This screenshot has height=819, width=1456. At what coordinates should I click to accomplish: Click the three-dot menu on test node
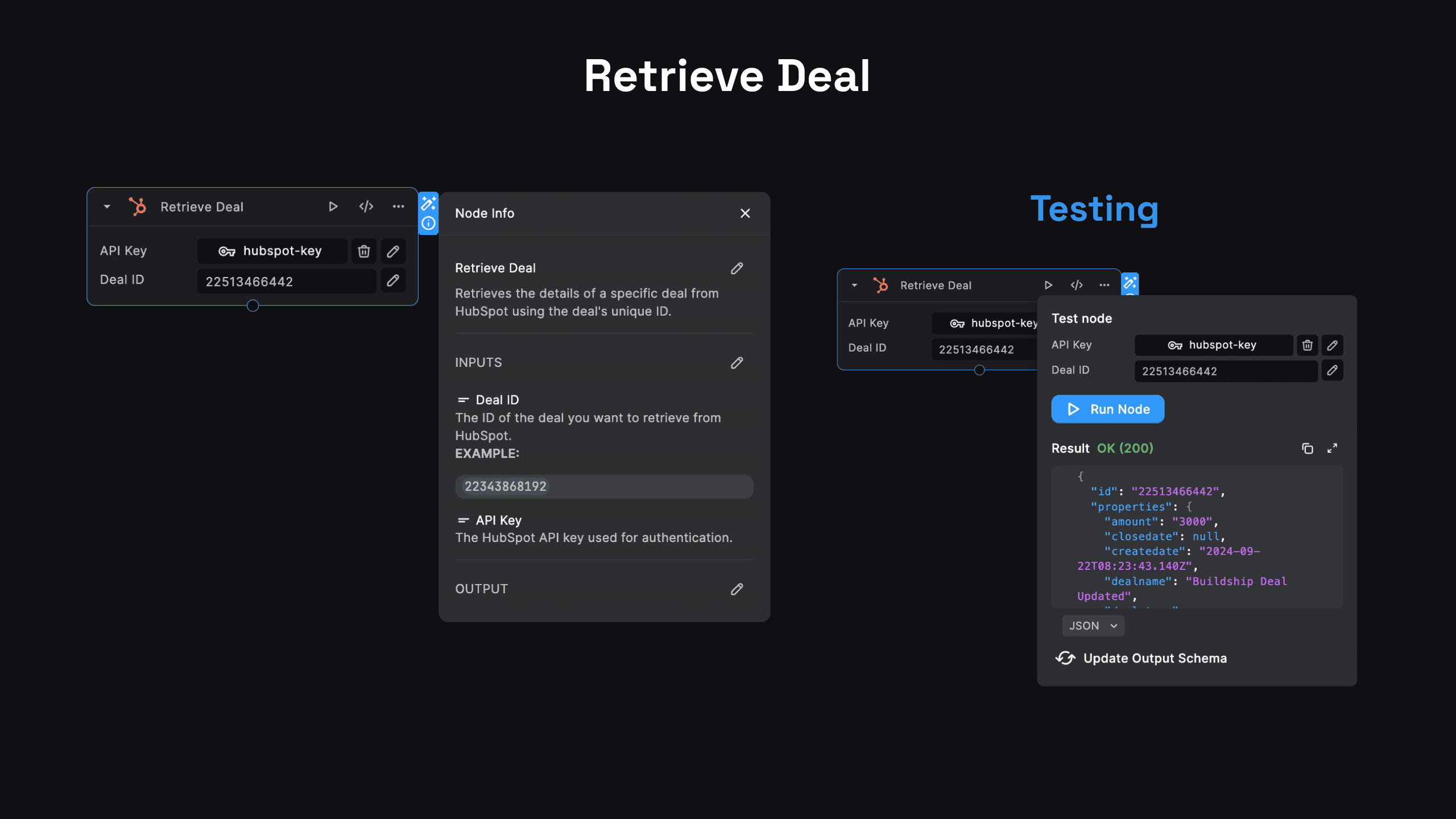click(1104, 285)
